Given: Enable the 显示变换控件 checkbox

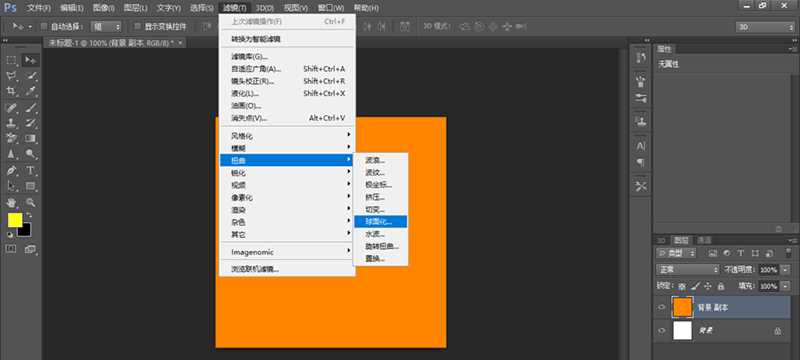Looking at the screenshot, I should 137,27.
